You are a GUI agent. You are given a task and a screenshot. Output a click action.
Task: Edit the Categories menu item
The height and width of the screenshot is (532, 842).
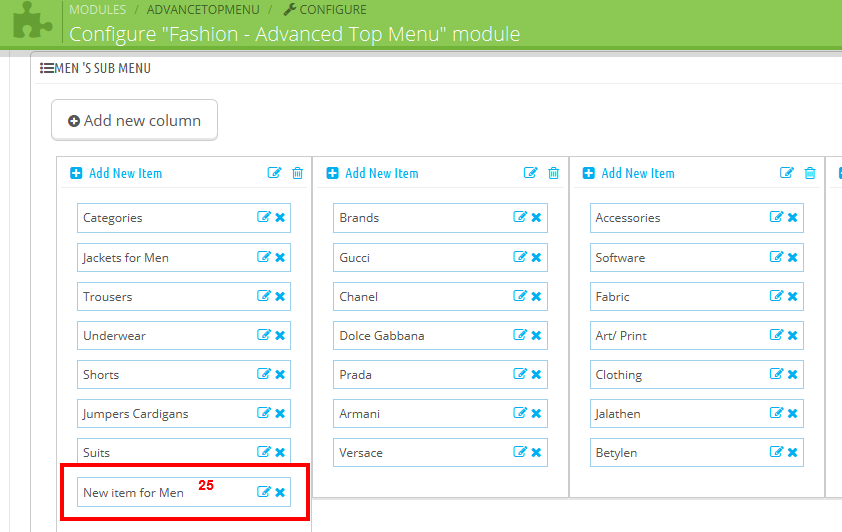264,217
